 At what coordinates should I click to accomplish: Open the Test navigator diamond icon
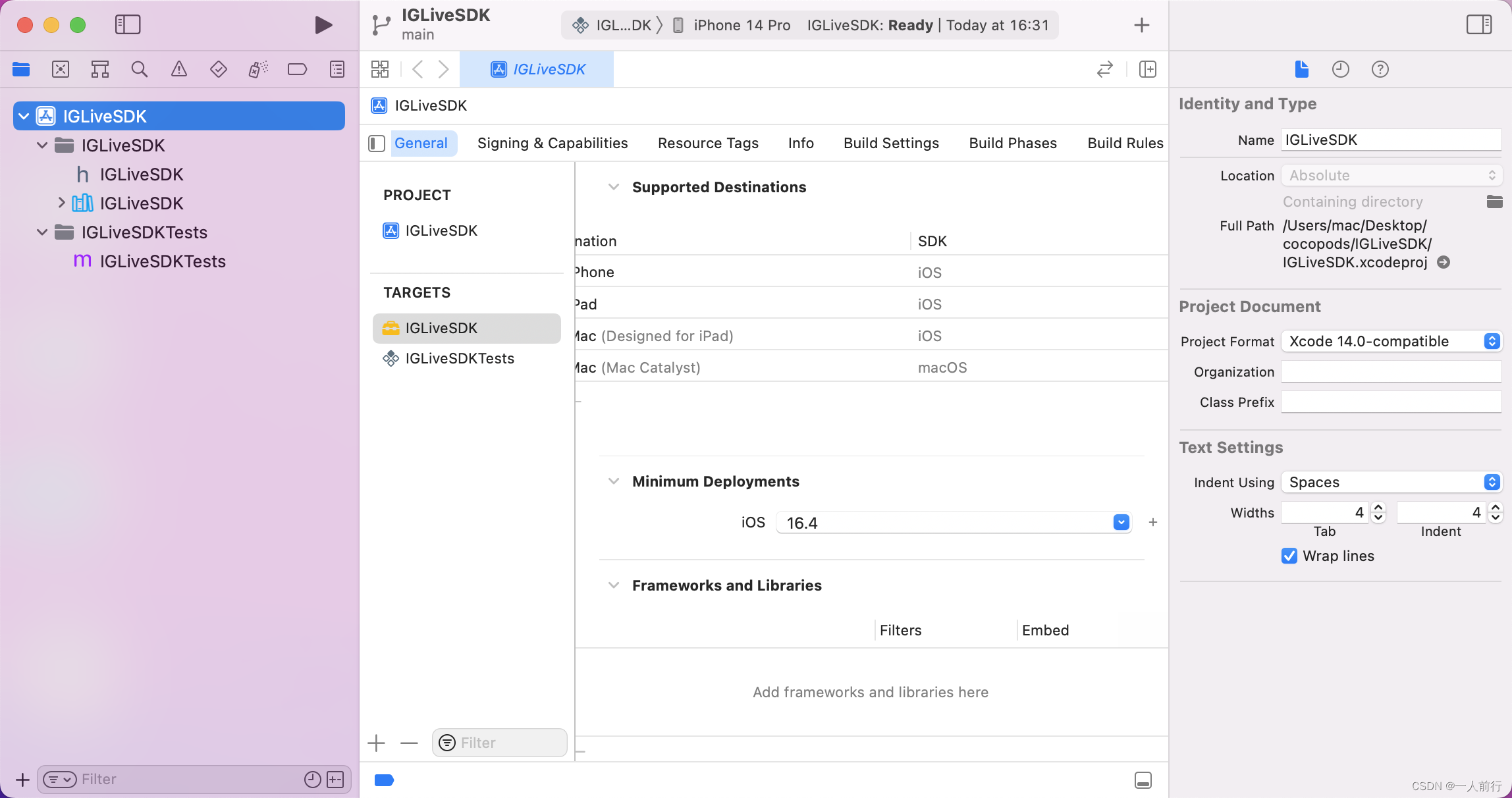(x=219, y=69)
